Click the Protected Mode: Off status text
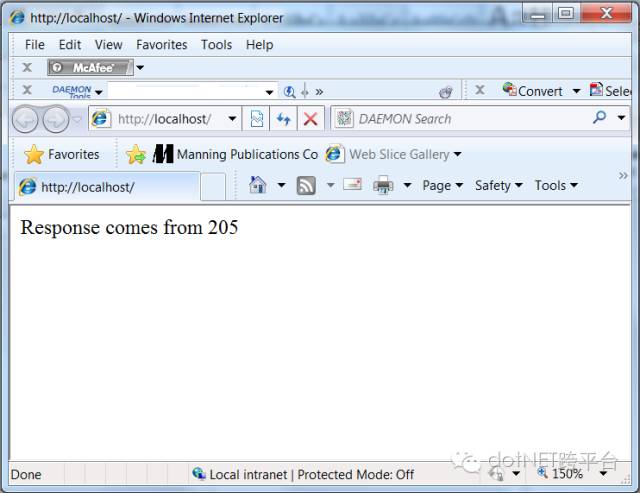640x493 pixels. pyautogui.click(x=356, y=475)
